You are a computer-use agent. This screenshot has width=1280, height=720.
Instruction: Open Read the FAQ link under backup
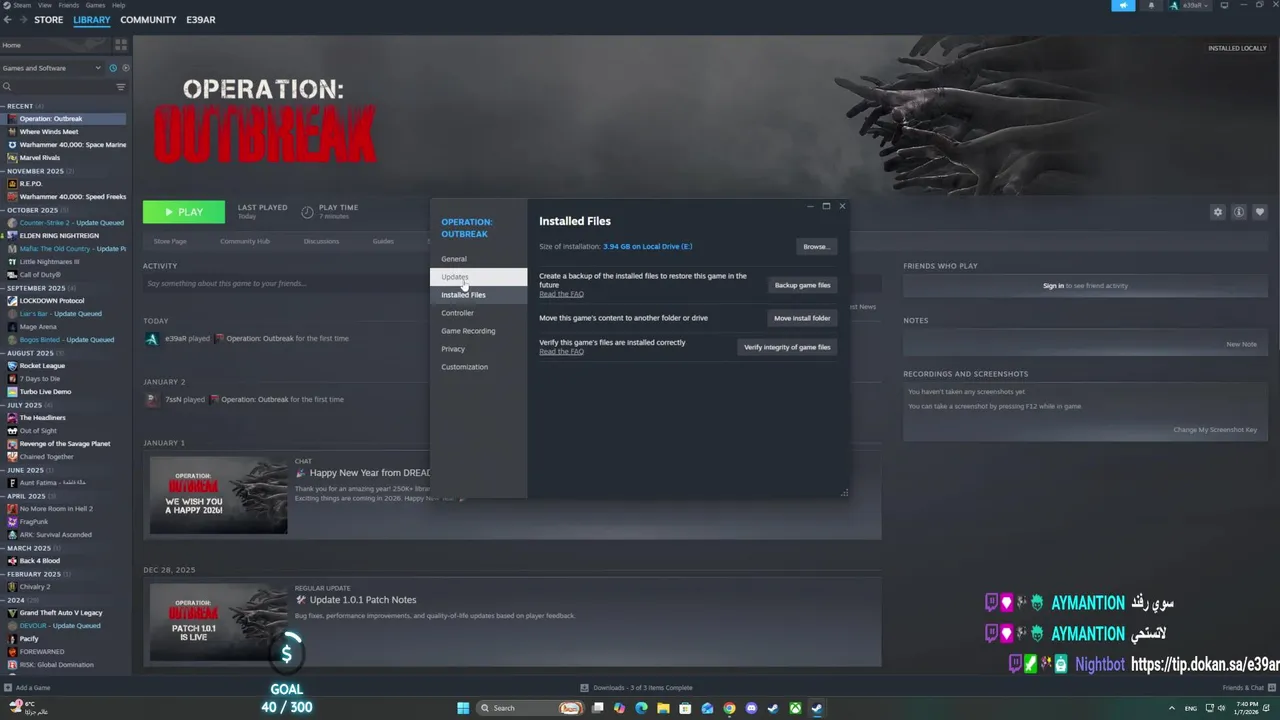click(x=561, y=294)
